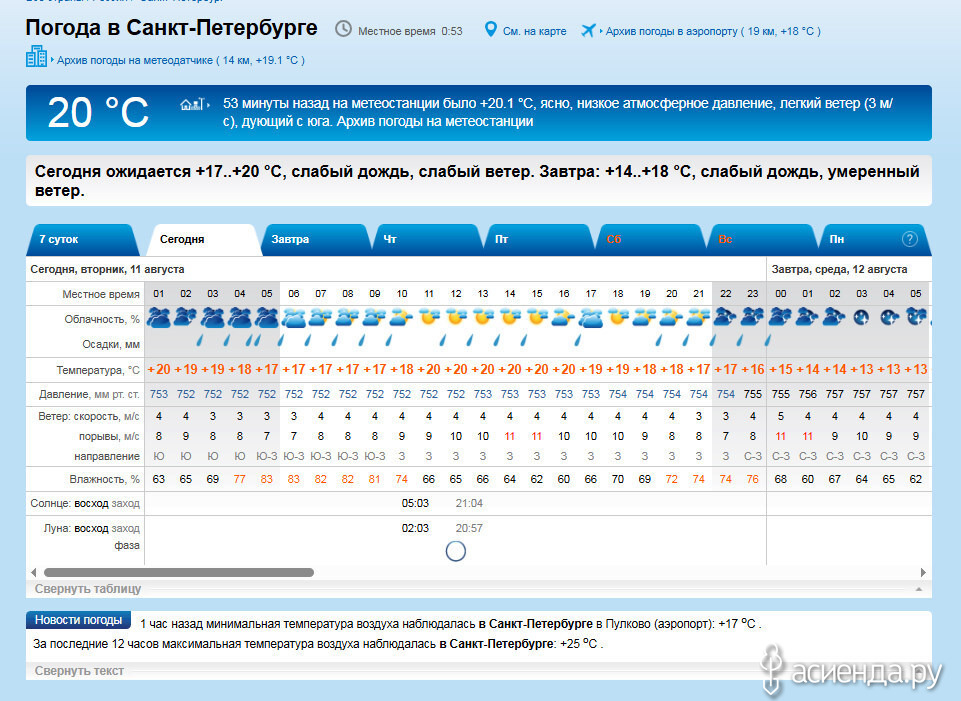The height and width of the screenshot is (701, 961).
Task: Click the Местное время row label
Action: tap(101, 294)
